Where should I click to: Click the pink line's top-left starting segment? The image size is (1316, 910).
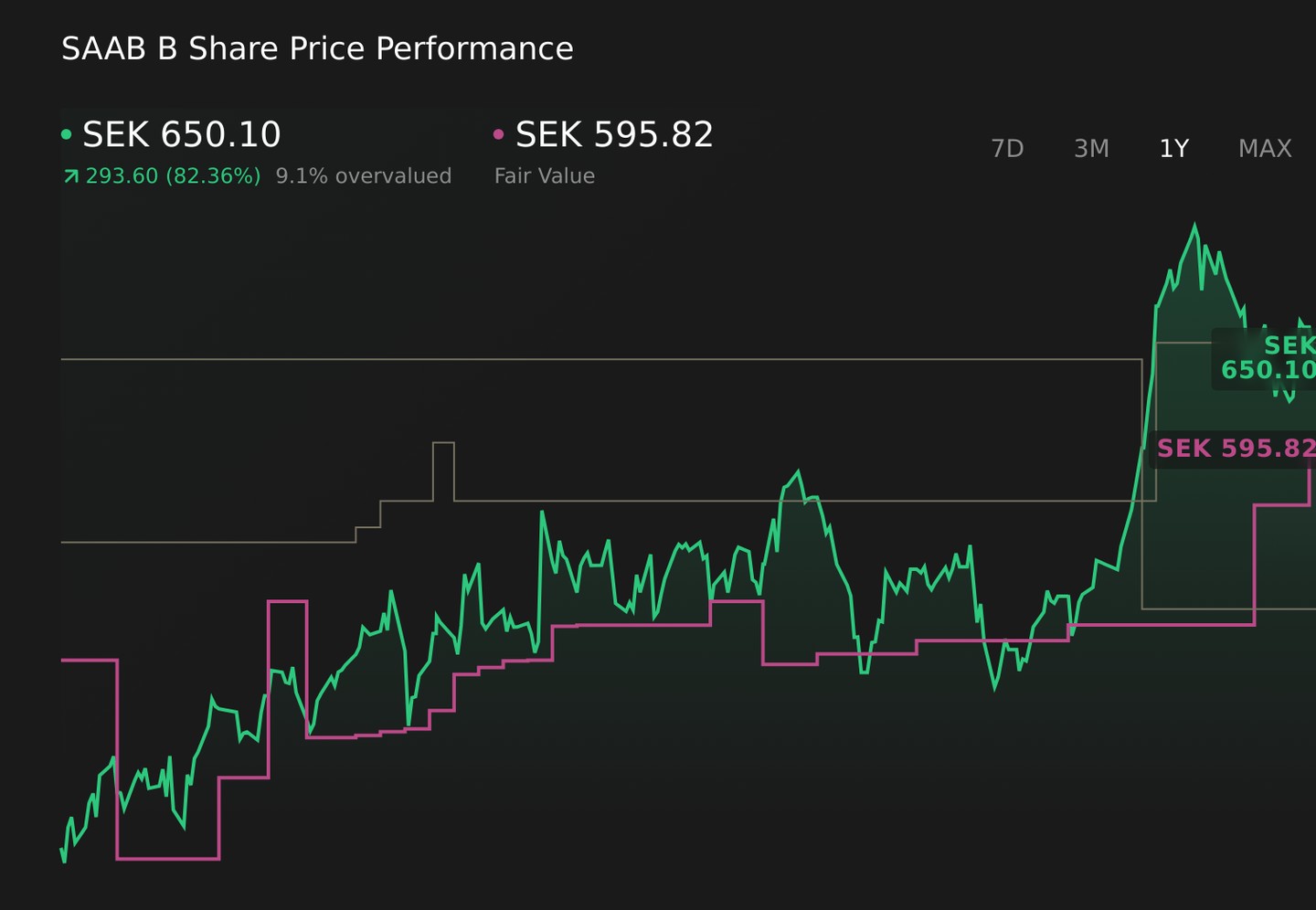click(89, 660)
